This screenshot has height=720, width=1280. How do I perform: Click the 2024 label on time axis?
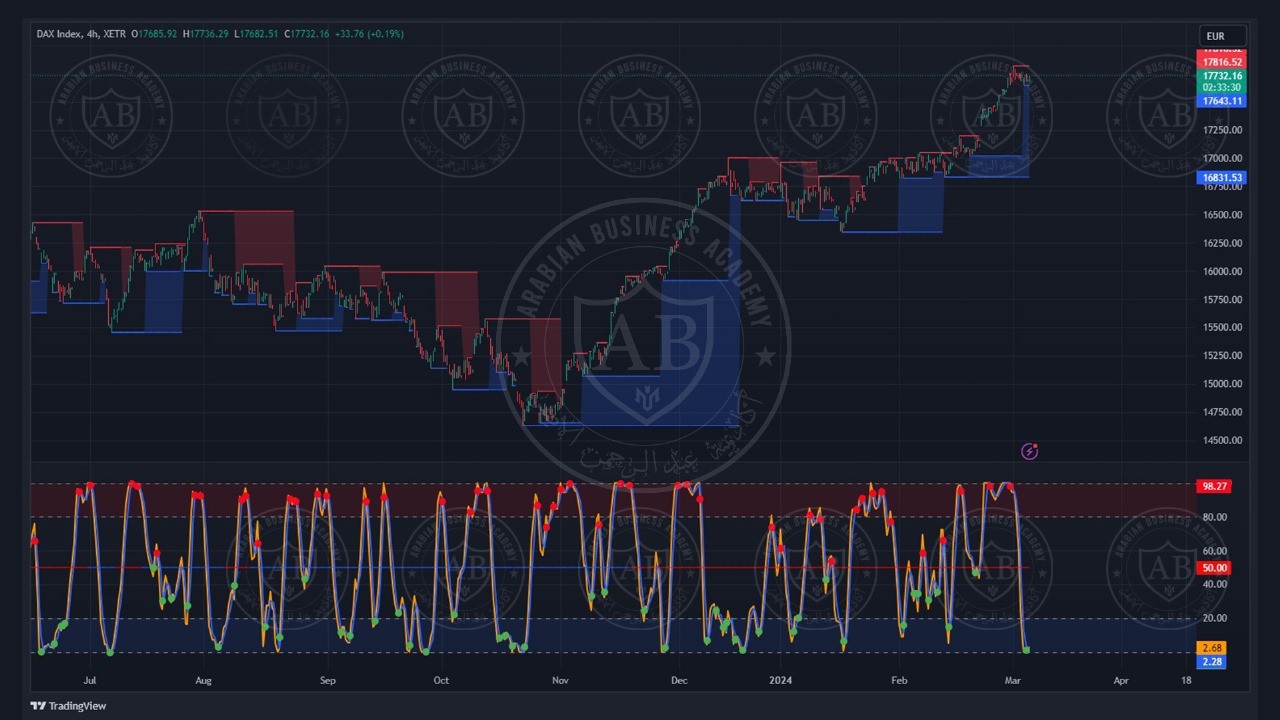pos(780,681)
